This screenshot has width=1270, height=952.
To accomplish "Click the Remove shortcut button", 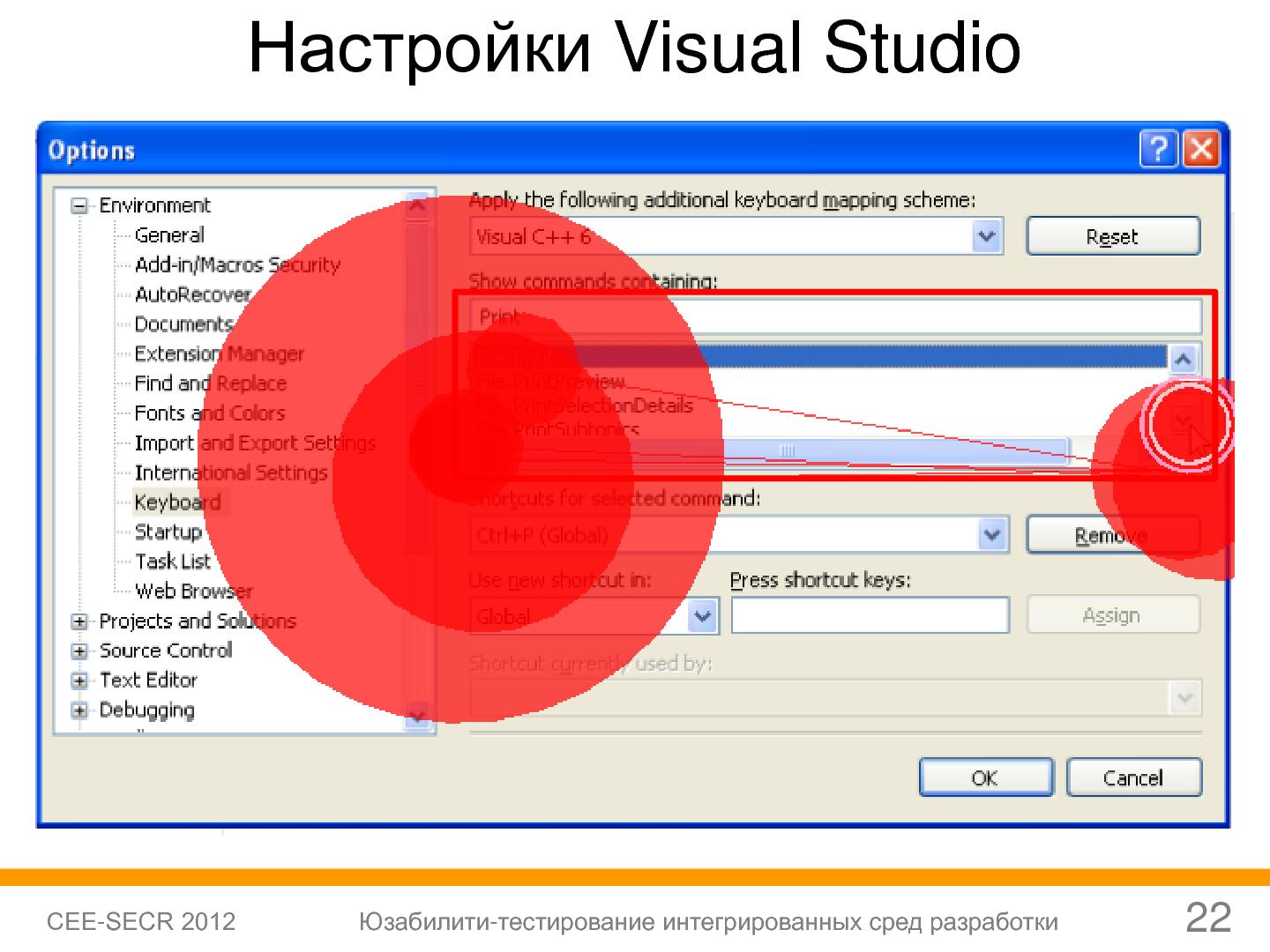I will point(1113,535).
